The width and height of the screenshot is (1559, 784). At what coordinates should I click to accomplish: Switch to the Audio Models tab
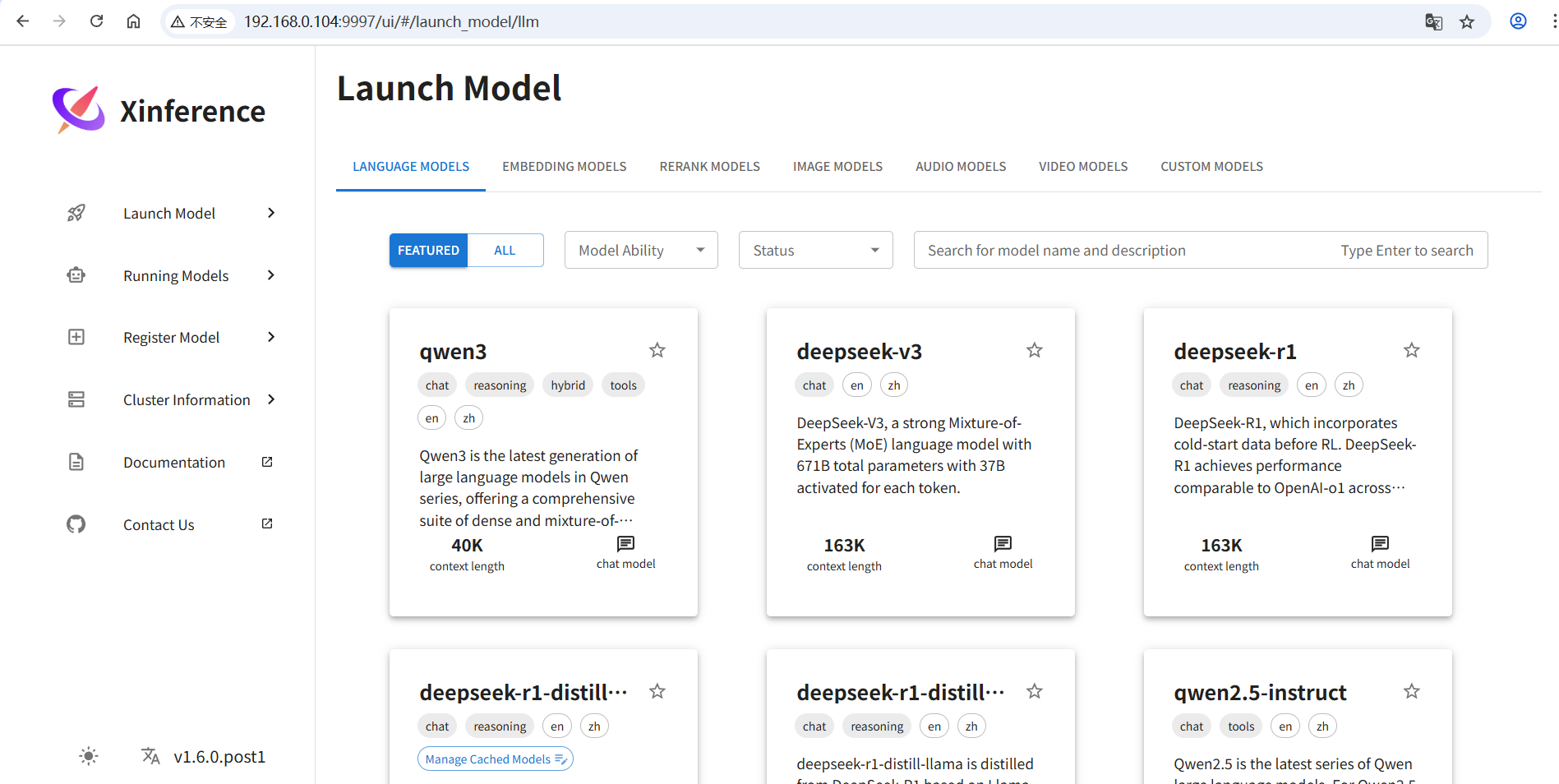(961, 167)
